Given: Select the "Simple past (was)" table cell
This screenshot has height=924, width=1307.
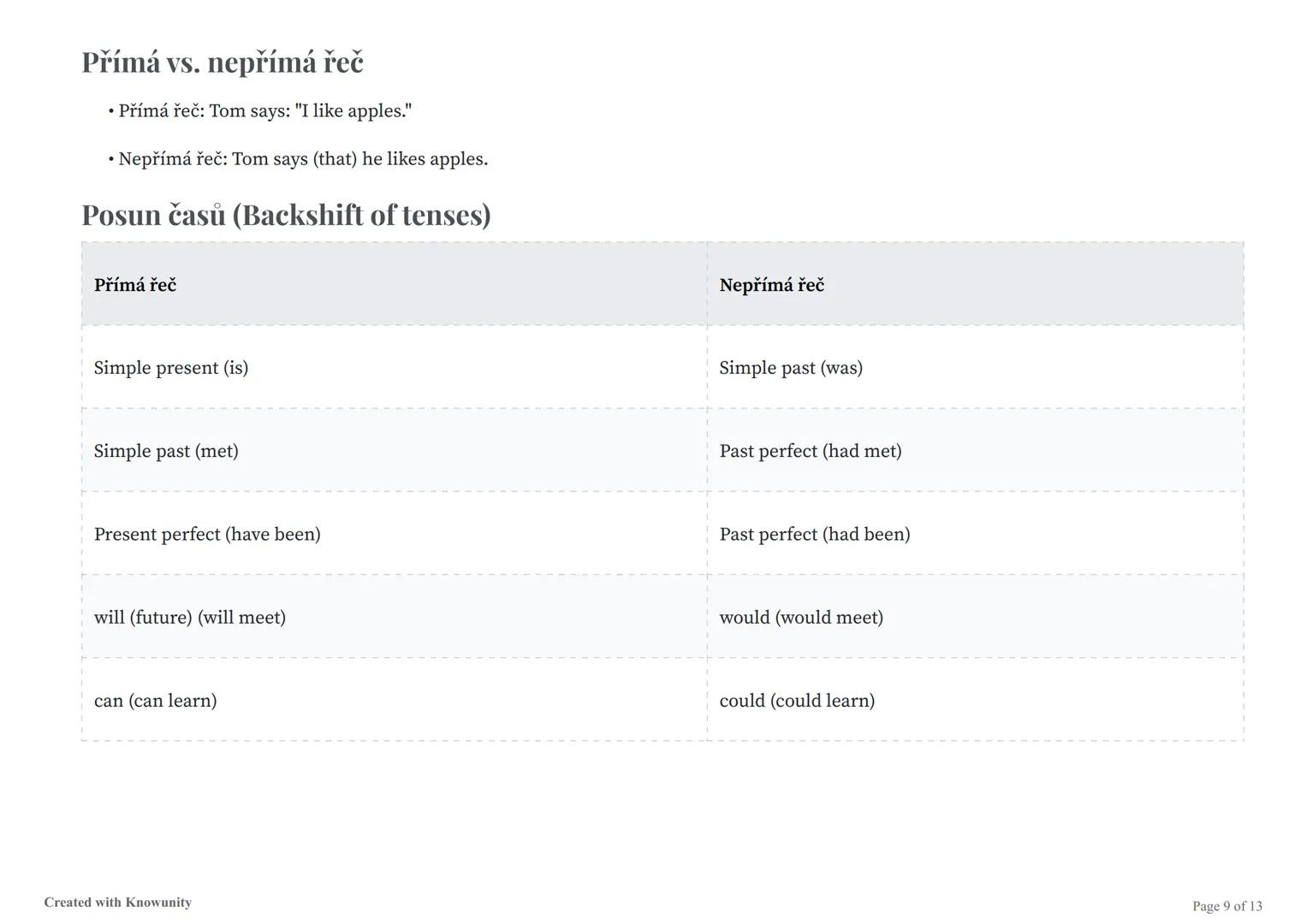Looking at the screenshot, I should (x=791, y=368).
